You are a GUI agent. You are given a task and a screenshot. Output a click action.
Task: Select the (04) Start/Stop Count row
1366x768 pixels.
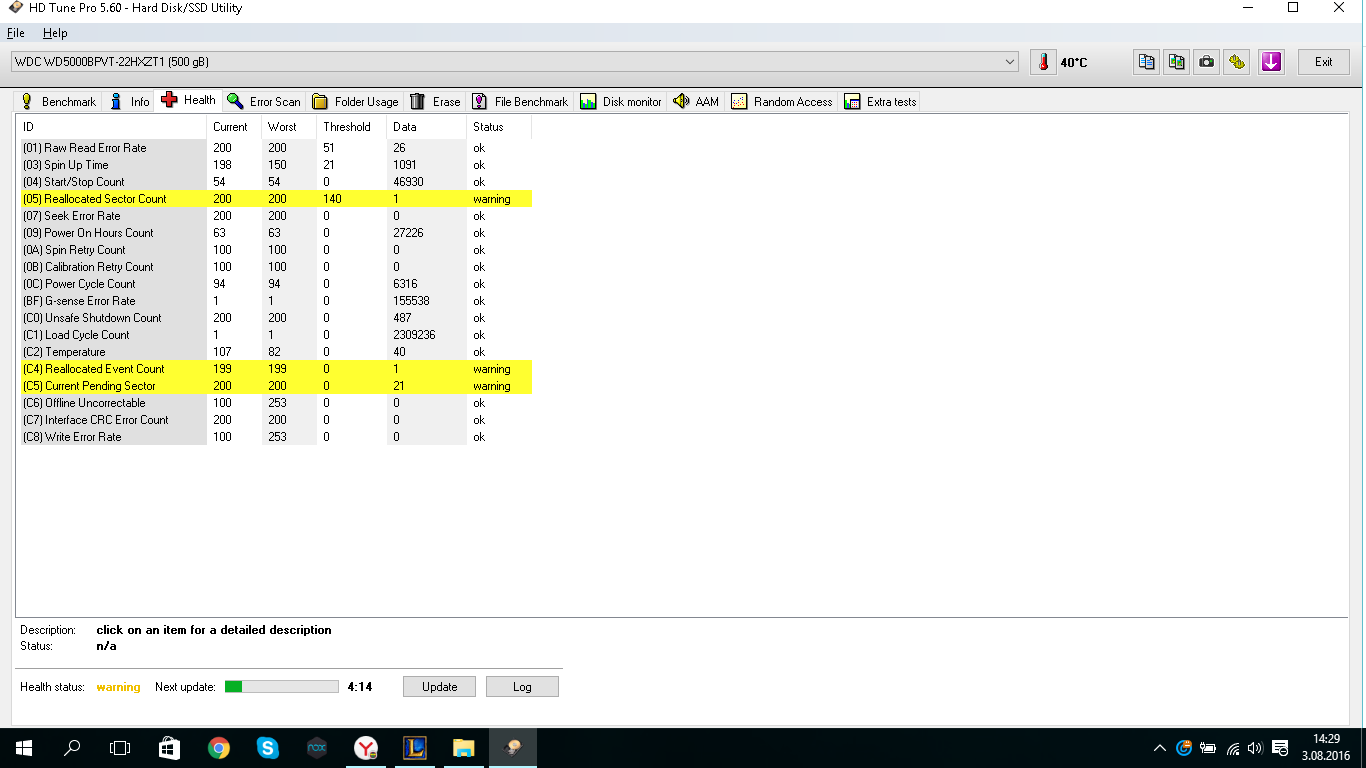[x=274, y=182]
